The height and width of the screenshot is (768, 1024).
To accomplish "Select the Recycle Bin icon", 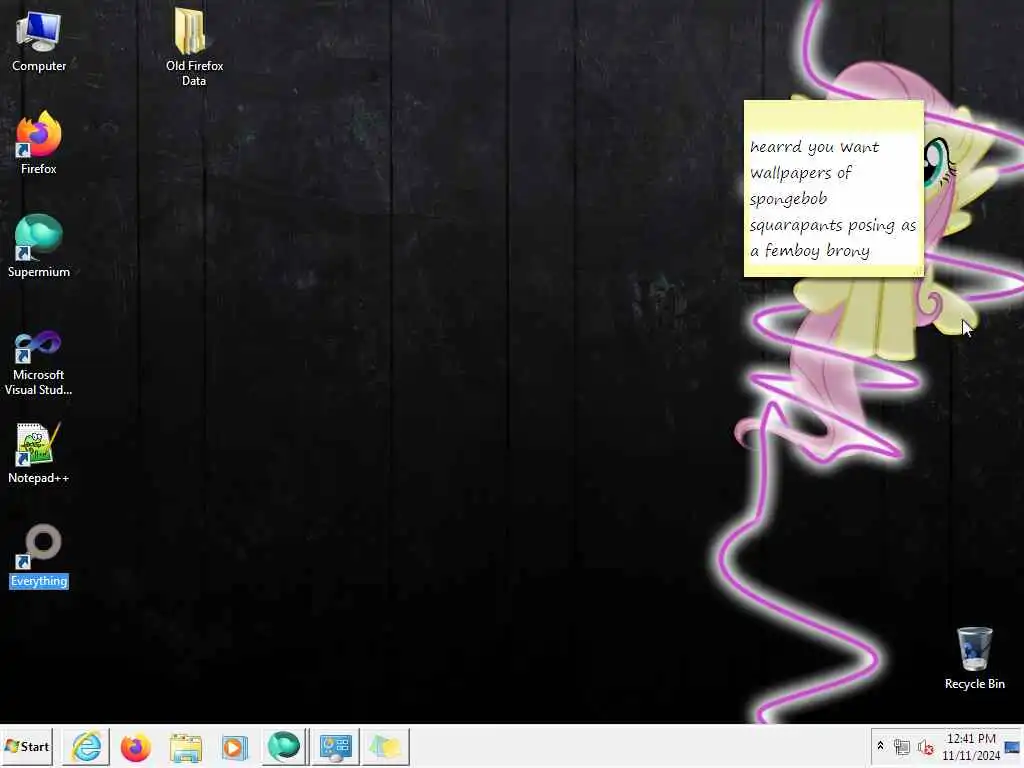I will (974, 658).
